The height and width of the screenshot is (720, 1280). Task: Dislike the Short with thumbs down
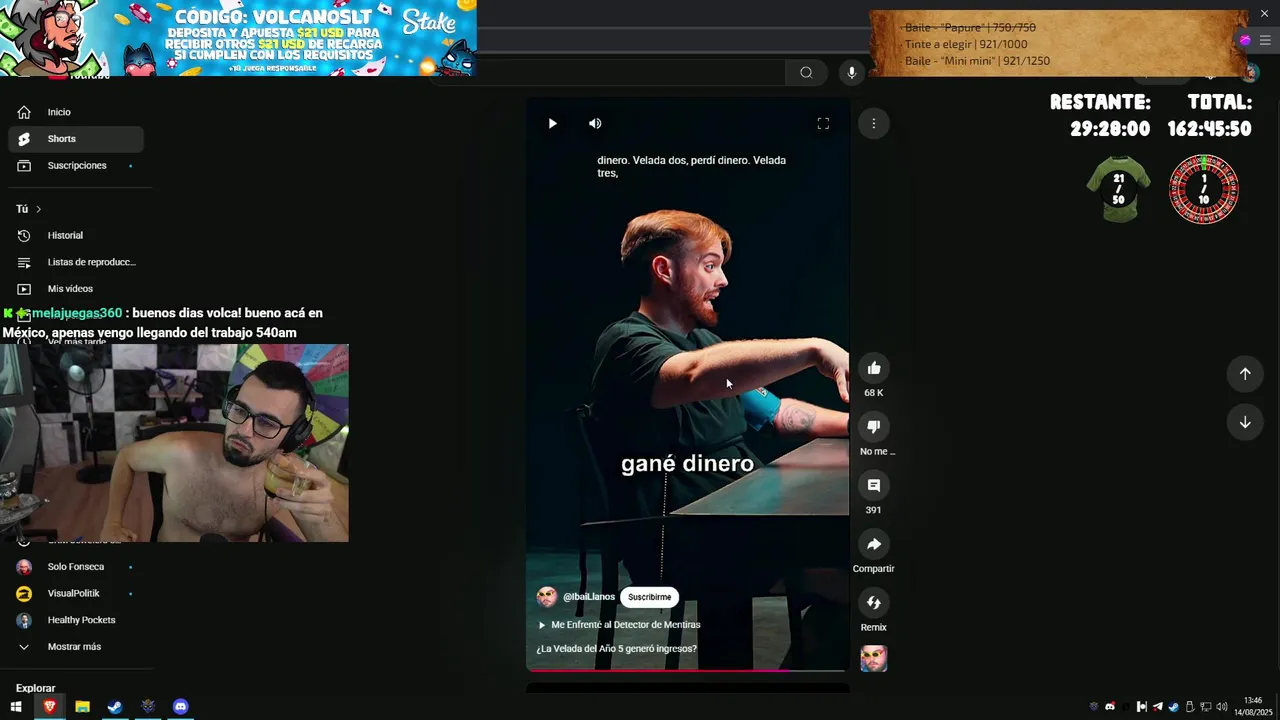pyautogui.click(x=873, y=426)
